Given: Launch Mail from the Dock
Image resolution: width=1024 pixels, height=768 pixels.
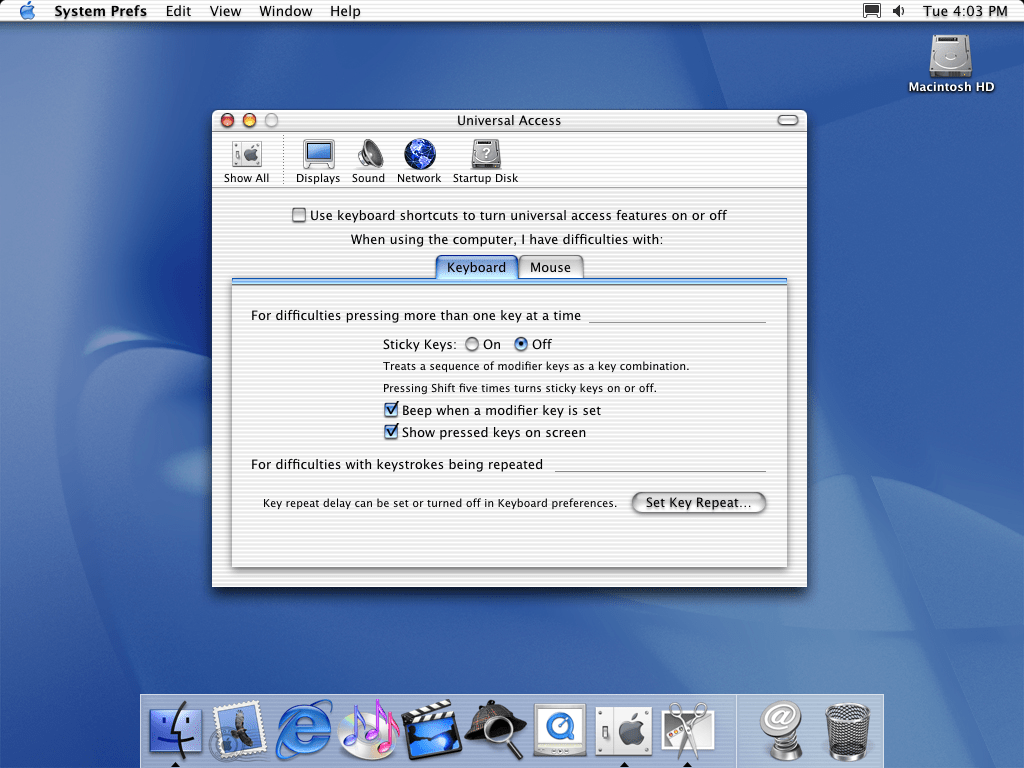Looking at the screenshot, I should coord(240,729).
